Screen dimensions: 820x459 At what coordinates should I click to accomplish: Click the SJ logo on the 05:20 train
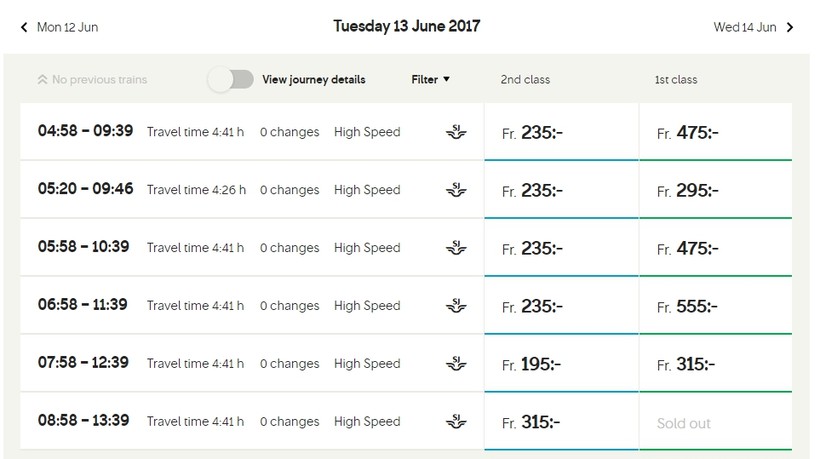(x=456, y=190)
